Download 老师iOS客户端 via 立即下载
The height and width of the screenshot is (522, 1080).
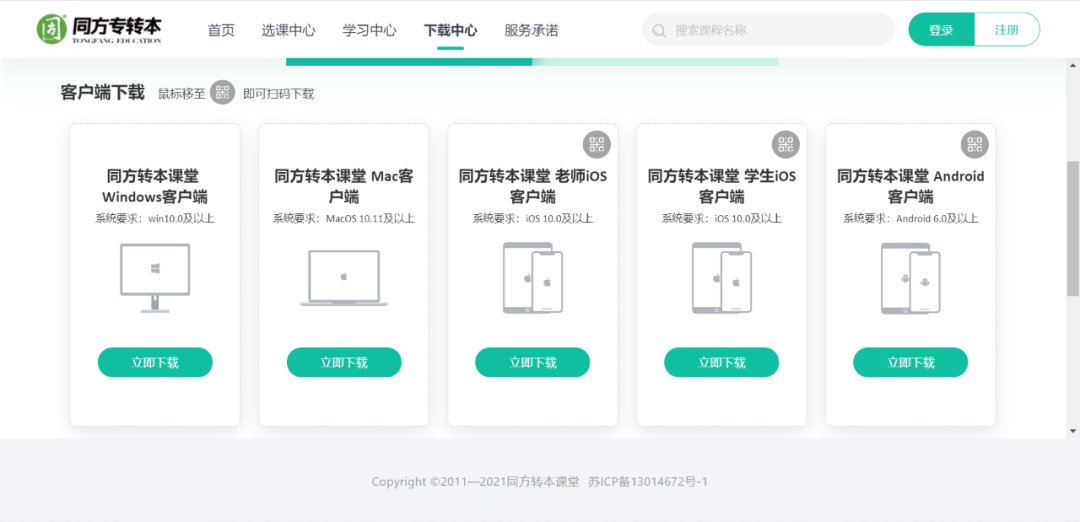coord(532,362)
